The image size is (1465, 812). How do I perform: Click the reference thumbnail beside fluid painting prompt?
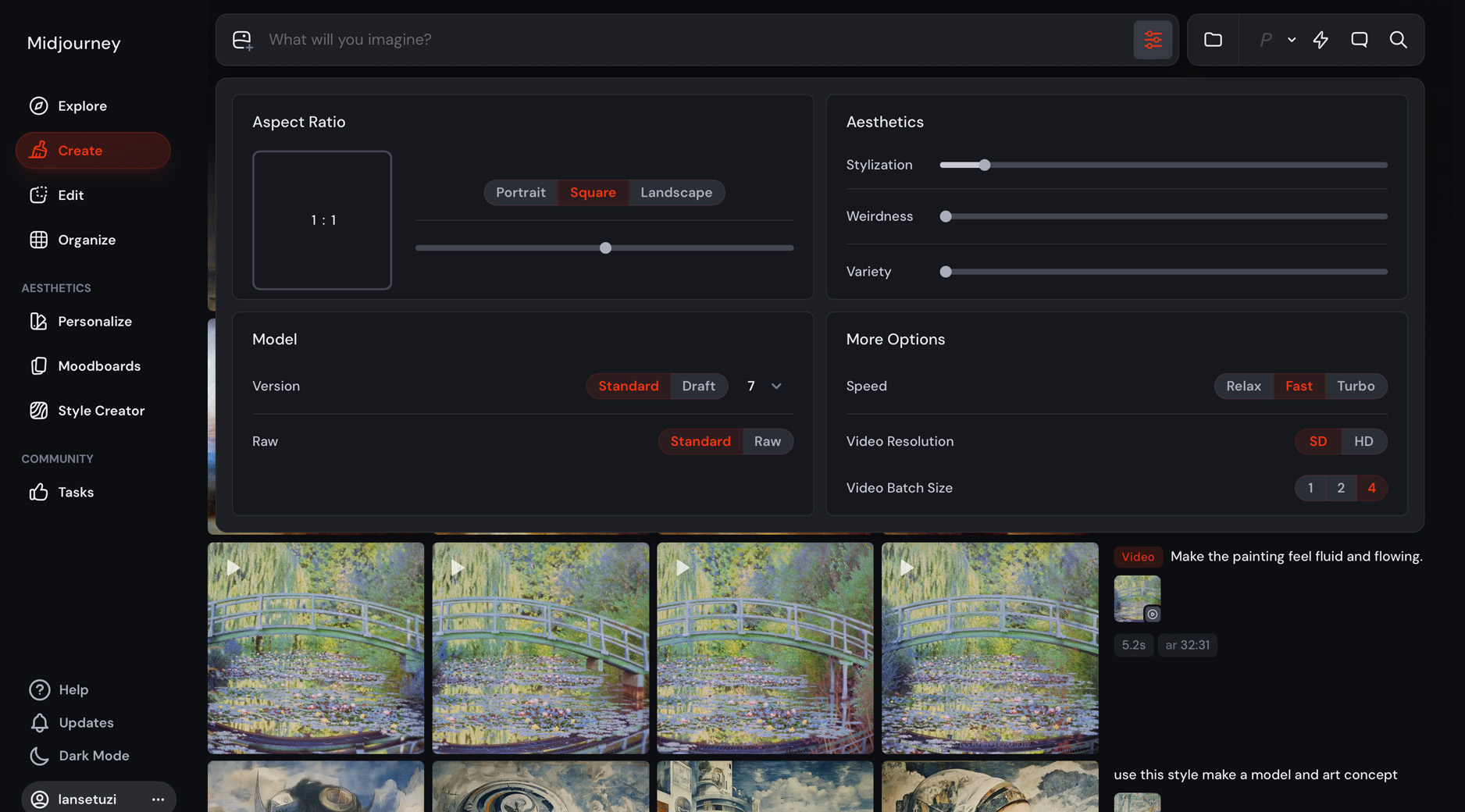tap(1137, 599)
